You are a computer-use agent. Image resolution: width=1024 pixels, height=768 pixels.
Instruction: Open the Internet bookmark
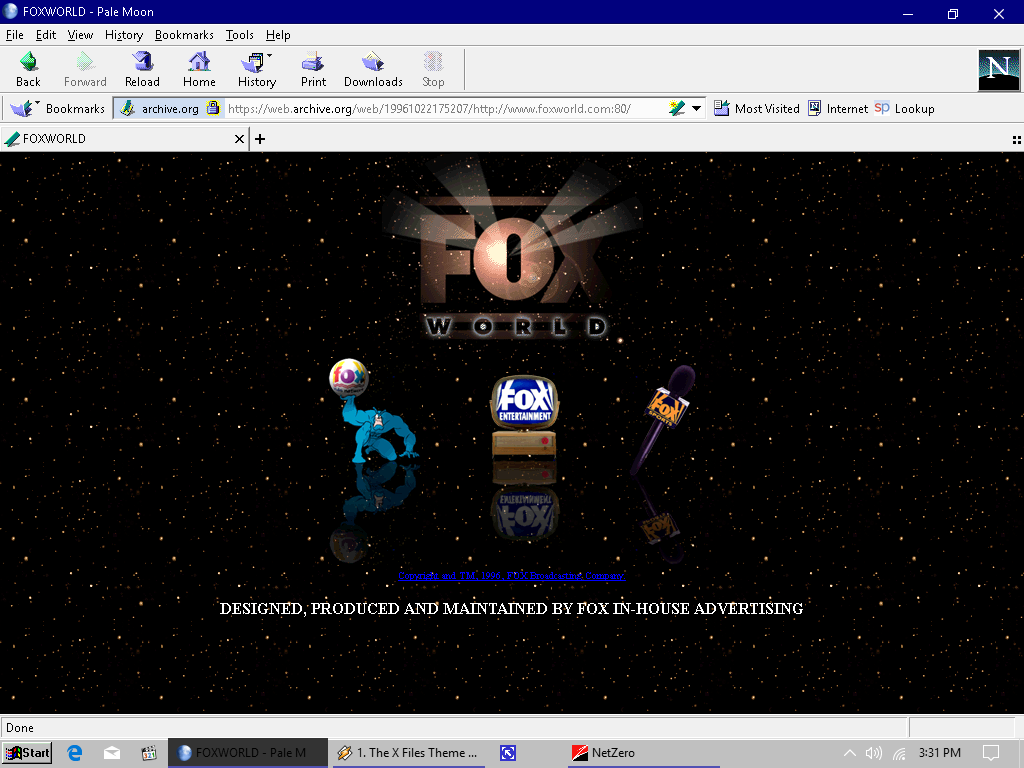(838, 108)
